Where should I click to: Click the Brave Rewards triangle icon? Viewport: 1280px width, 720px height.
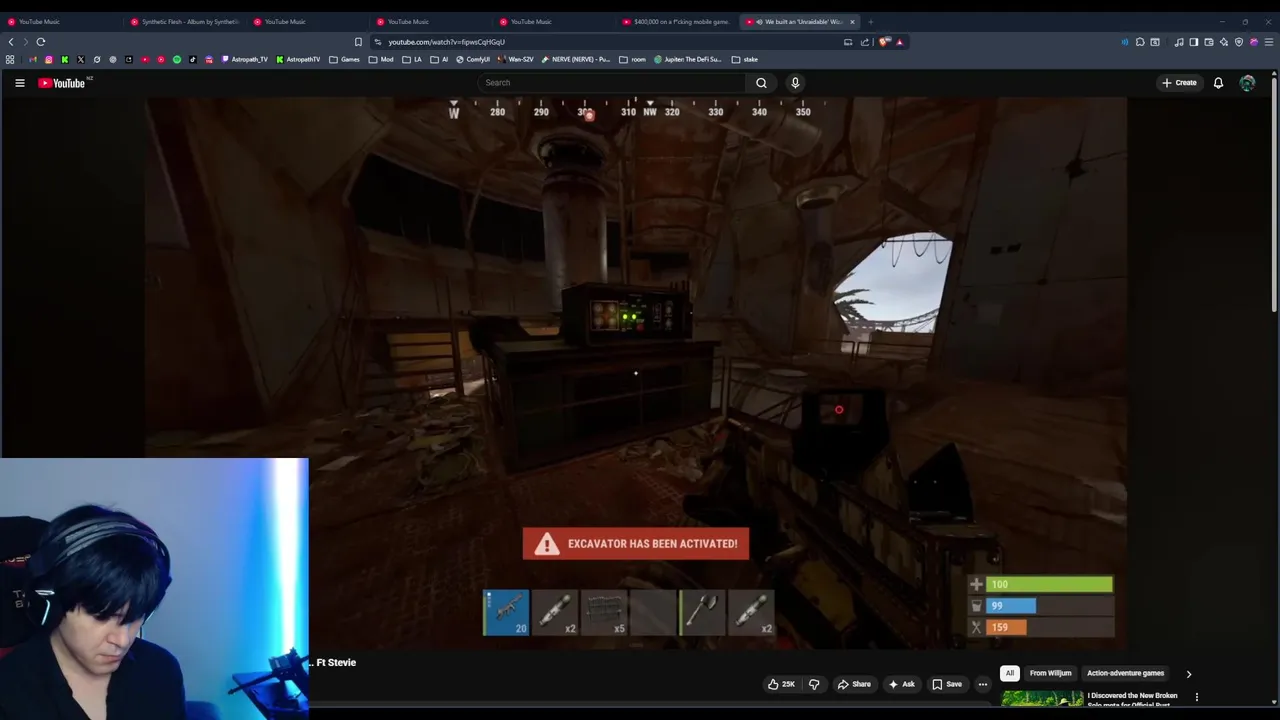(x=899, y=42)
